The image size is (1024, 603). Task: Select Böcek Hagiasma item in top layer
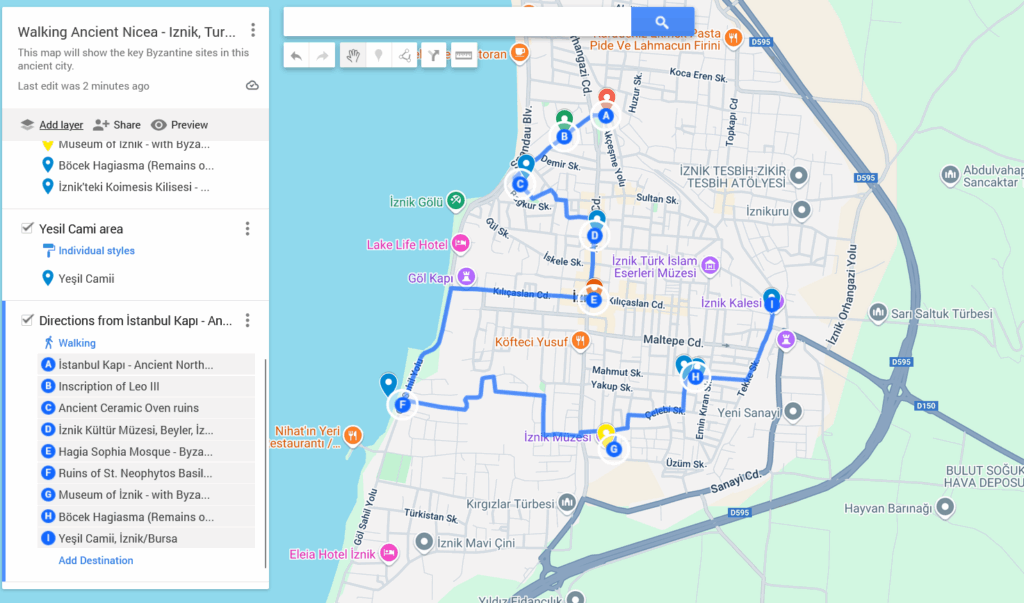tap(136, 165)
